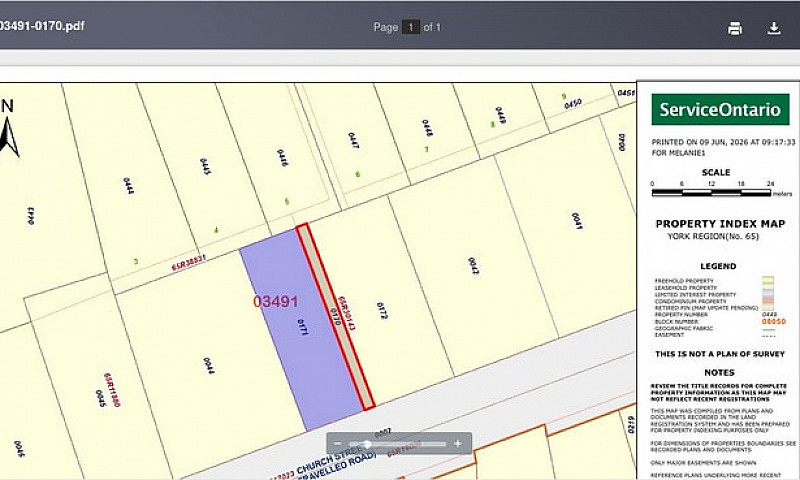This screenshot has width=800, height=480.
Task: Click the scale bar in the sidebar
Action: (711, 193)
